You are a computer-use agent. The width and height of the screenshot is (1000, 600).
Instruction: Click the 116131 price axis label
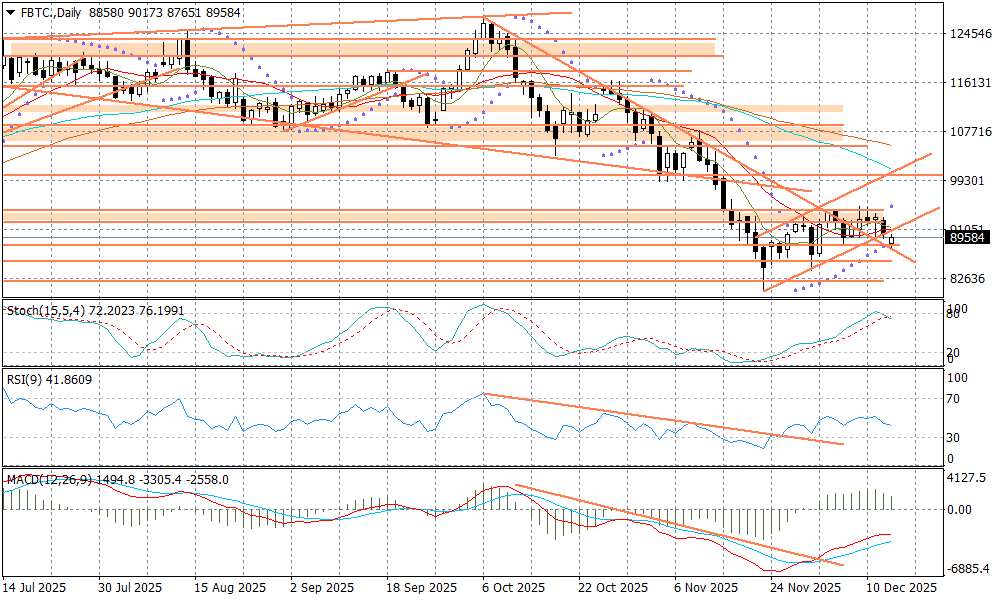click(968, 83)
